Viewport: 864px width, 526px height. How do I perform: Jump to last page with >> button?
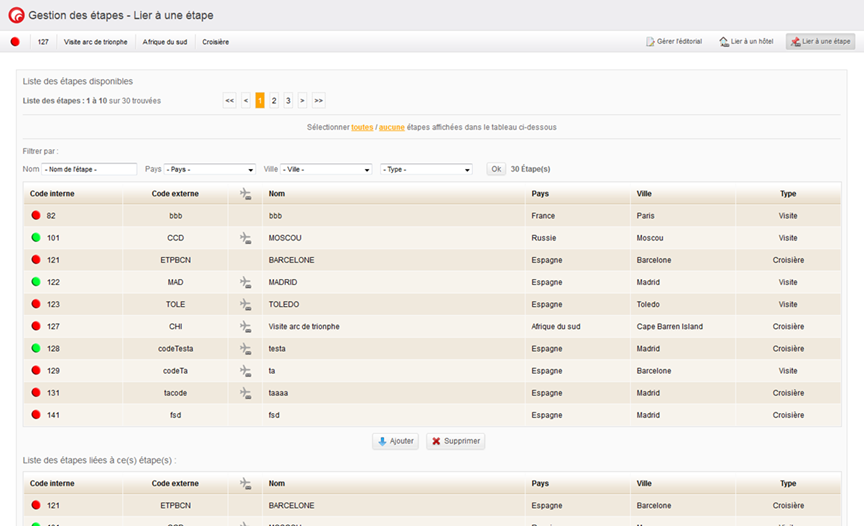[318, 100]
